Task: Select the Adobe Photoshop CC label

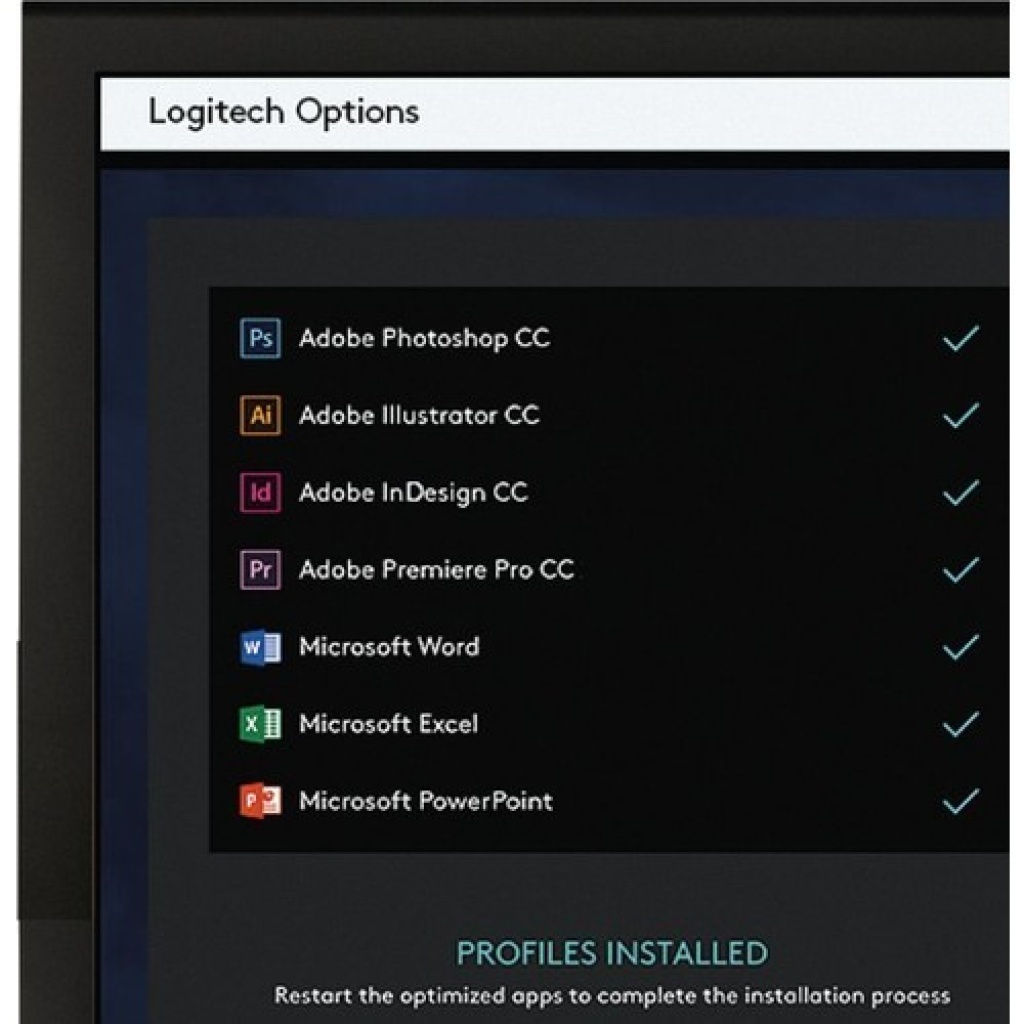Action: (x=424, y=338)
